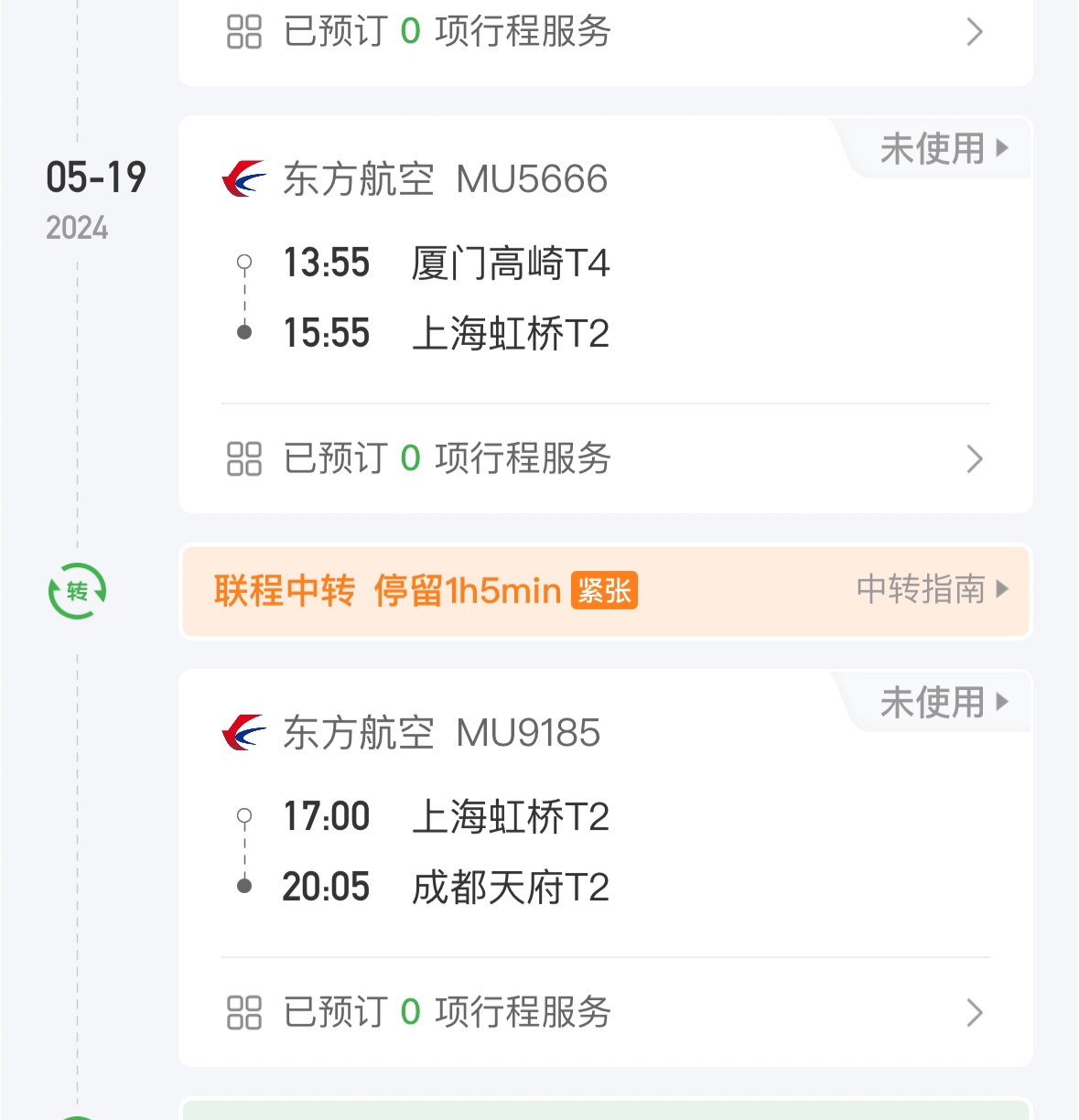Expand itinerary services chevron under MU9185
This screenshot has height=1120, width=1079.
pos(975,1012)
